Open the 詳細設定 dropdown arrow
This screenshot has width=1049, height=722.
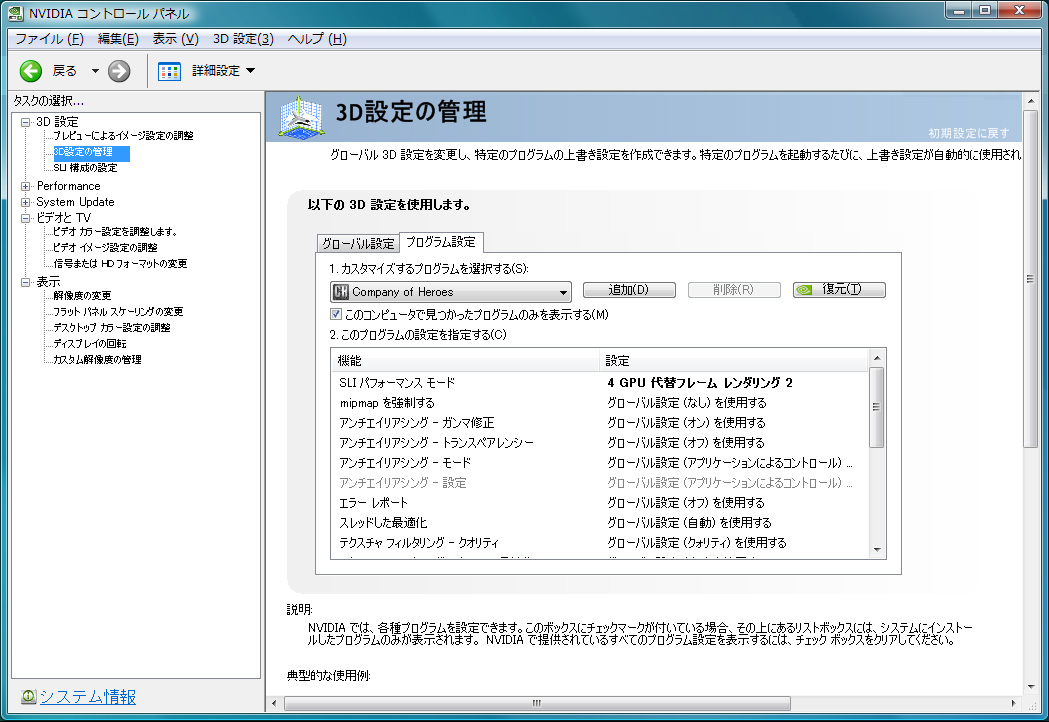click(251, 70)
